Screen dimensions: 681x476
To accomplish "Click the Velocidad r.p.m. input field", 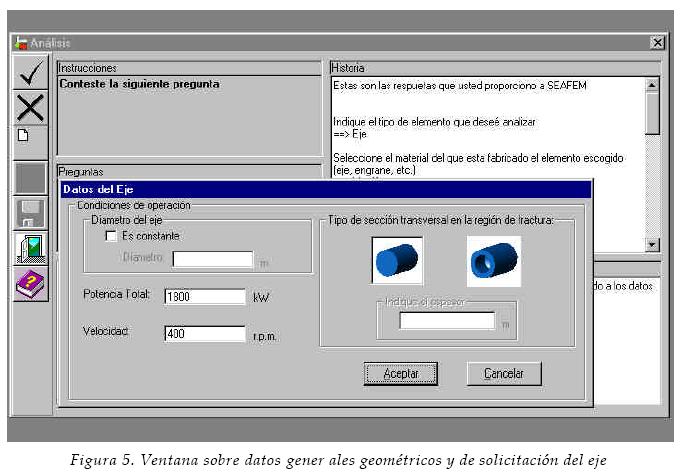I will click(x=205, y=334).
